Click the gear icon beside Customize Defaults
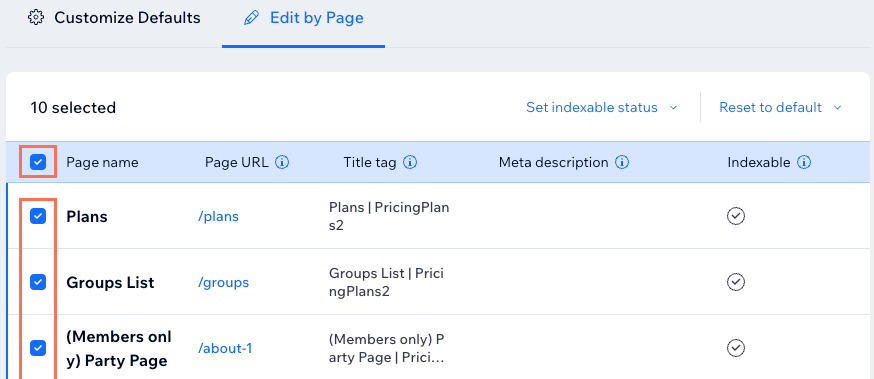 click(36, 18)
